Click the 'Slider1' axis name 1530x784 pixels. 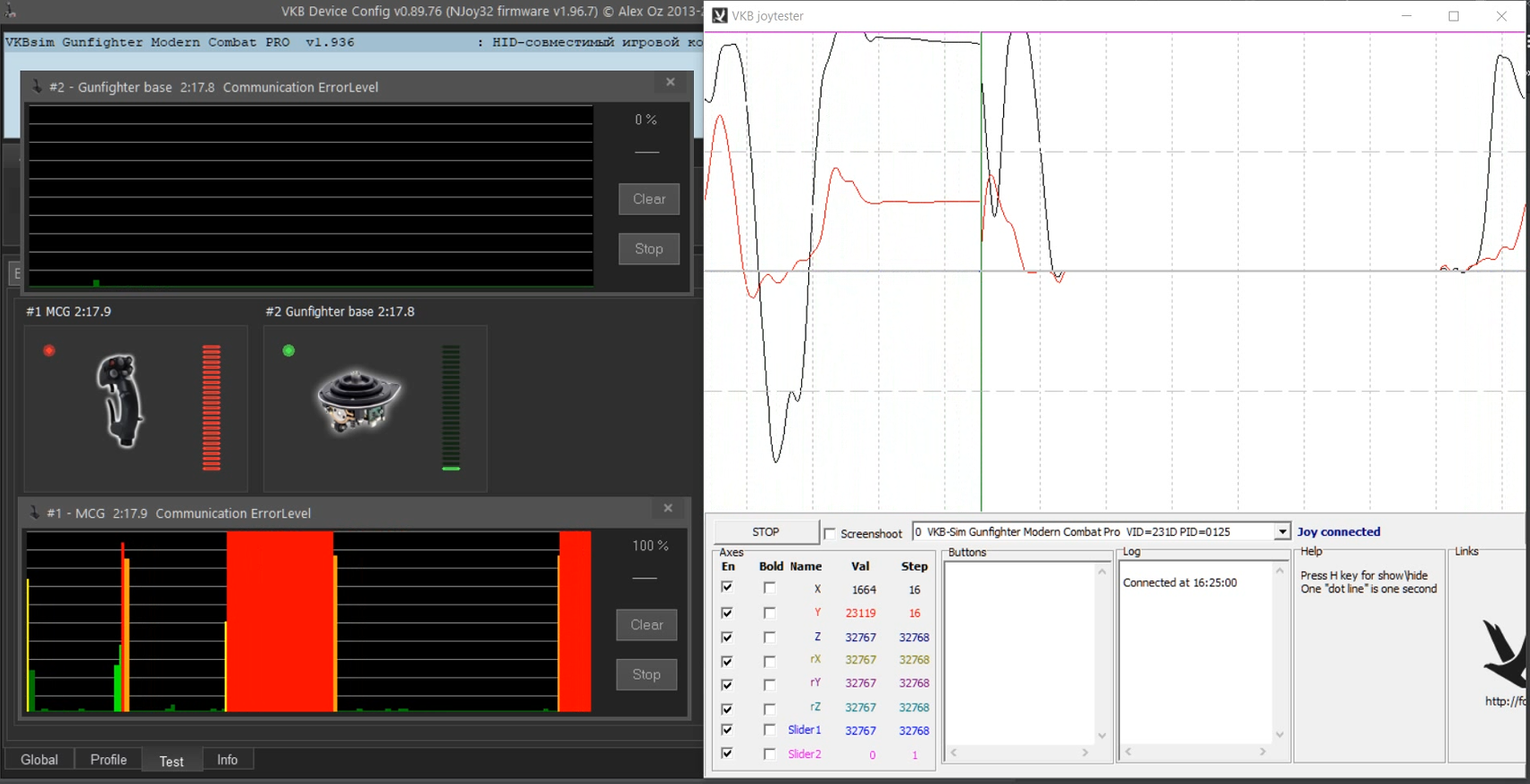(x=804, y=730)
